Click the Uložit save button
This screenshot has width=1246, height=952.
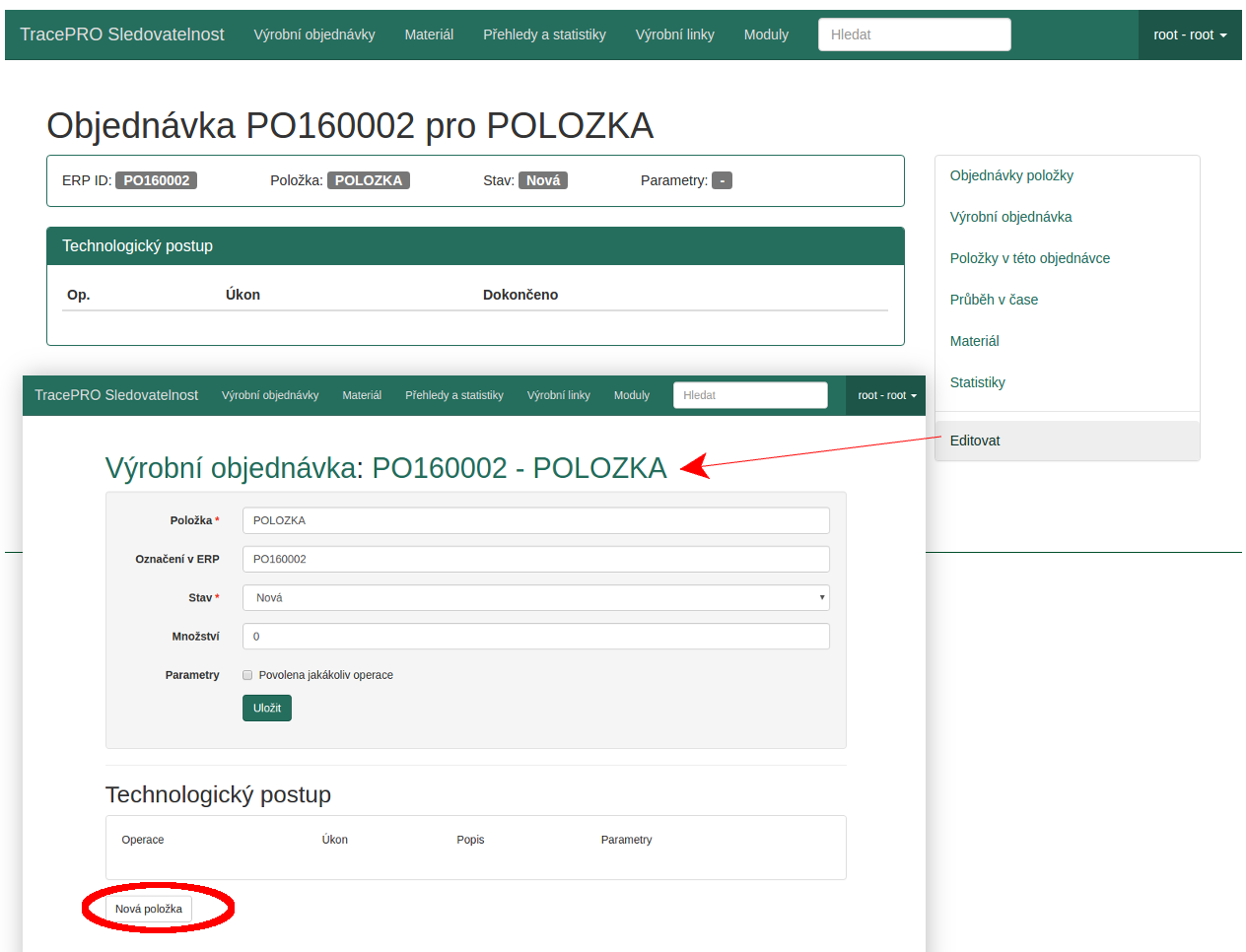click(267, 708)
